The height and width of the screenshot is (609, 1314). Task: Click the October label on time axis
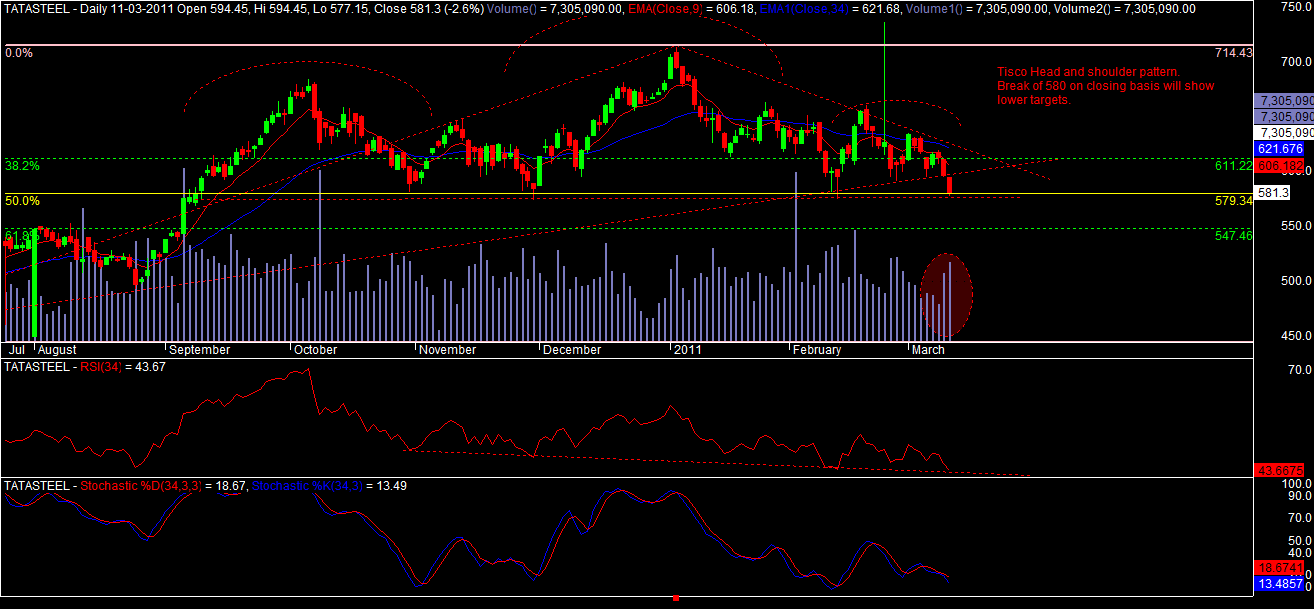tap(316, 350)
